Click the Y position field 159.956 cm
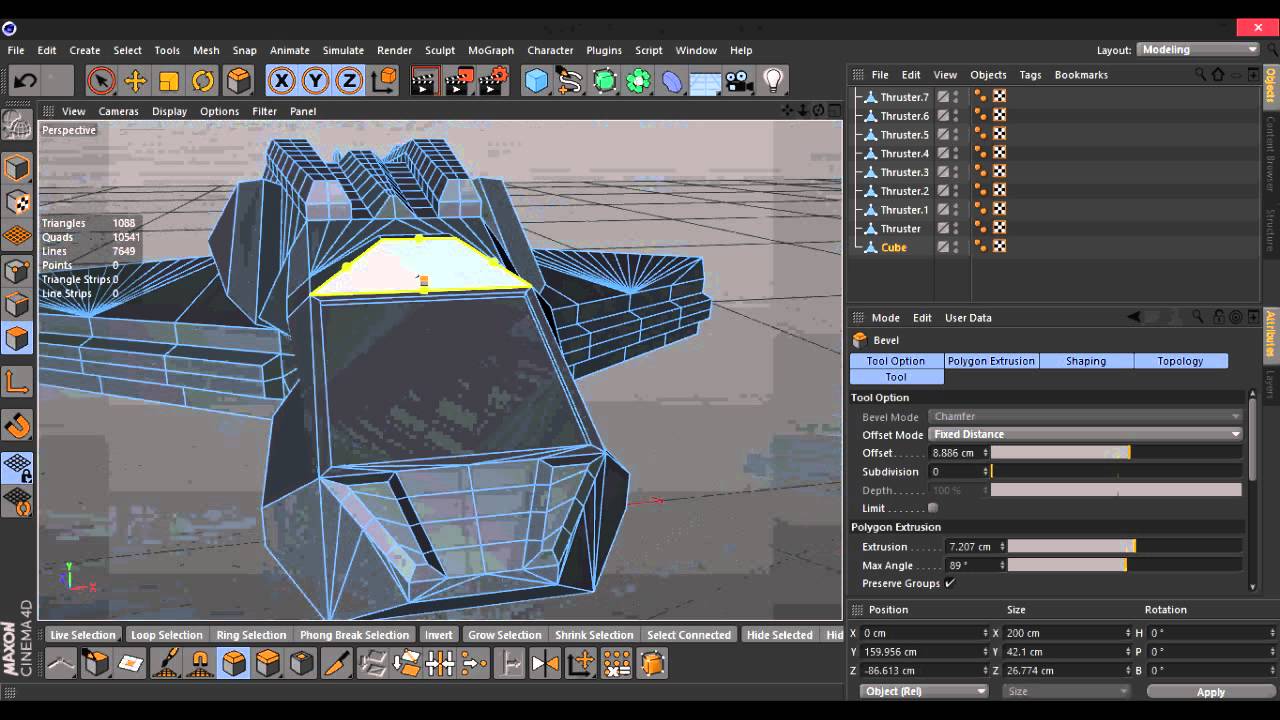The width and height of the screenshot is (1280, 720). point(919,652)
